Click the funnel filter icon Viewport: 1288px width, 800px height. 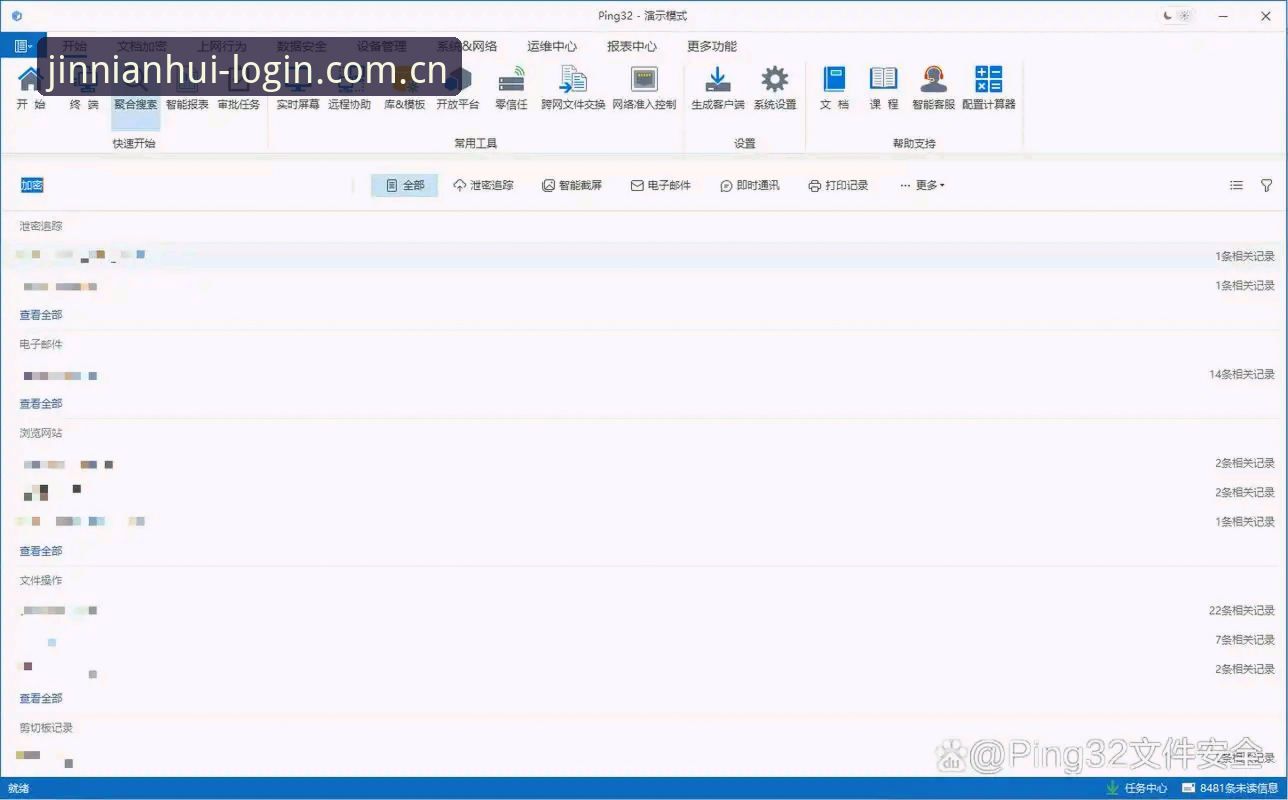pyautogui.click(x=1266, y=185)
